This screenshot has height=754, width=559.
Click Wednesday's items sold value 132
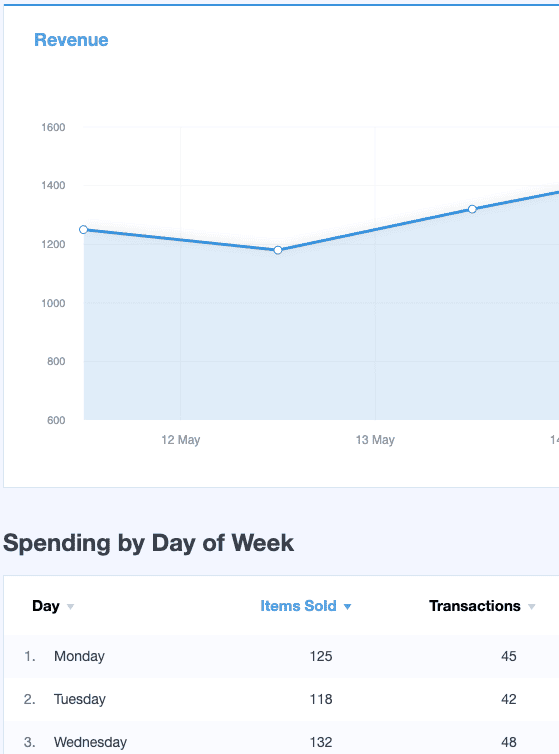coord(321,742)
